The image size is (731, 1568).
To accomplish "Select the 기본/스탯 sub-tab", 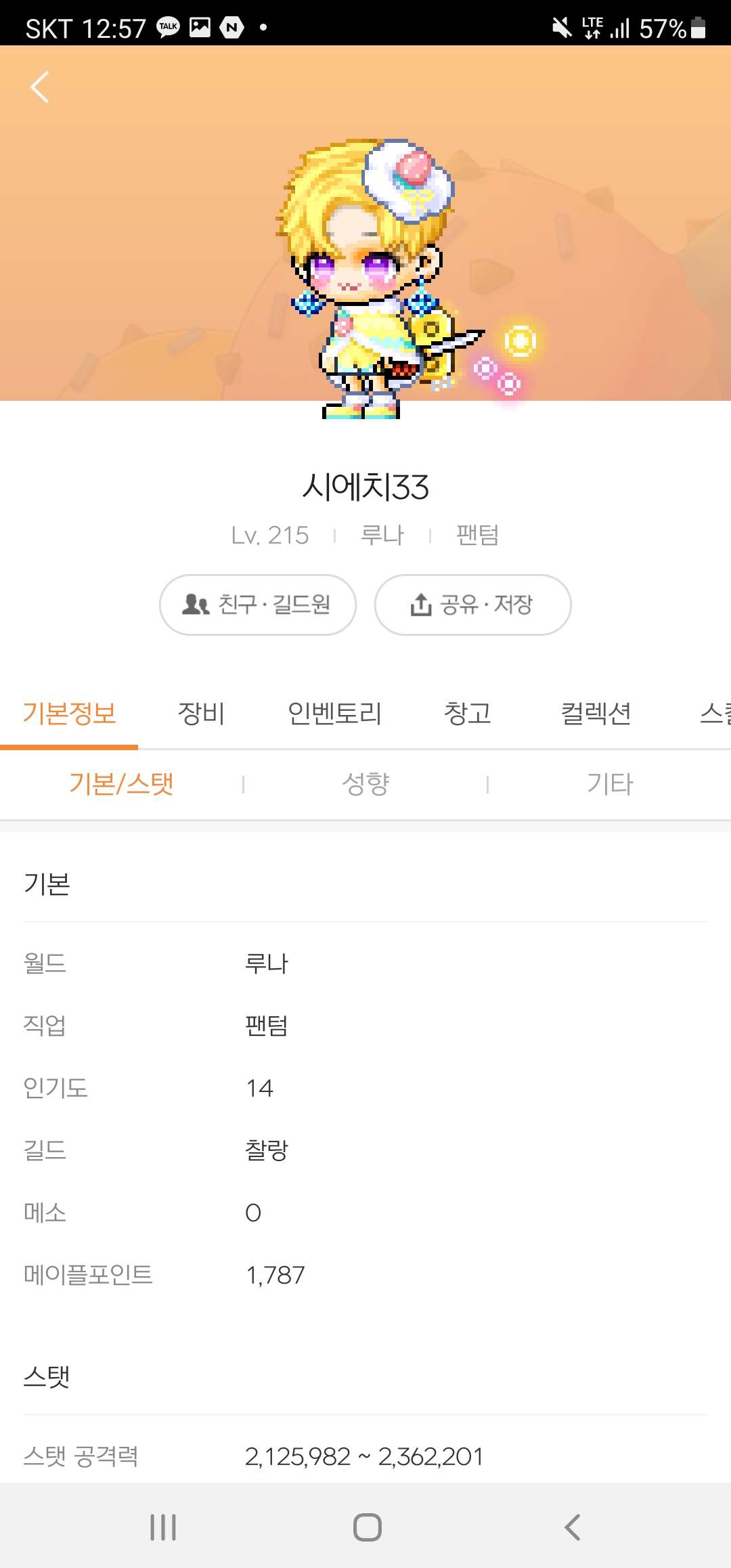I will coord(122,784).
